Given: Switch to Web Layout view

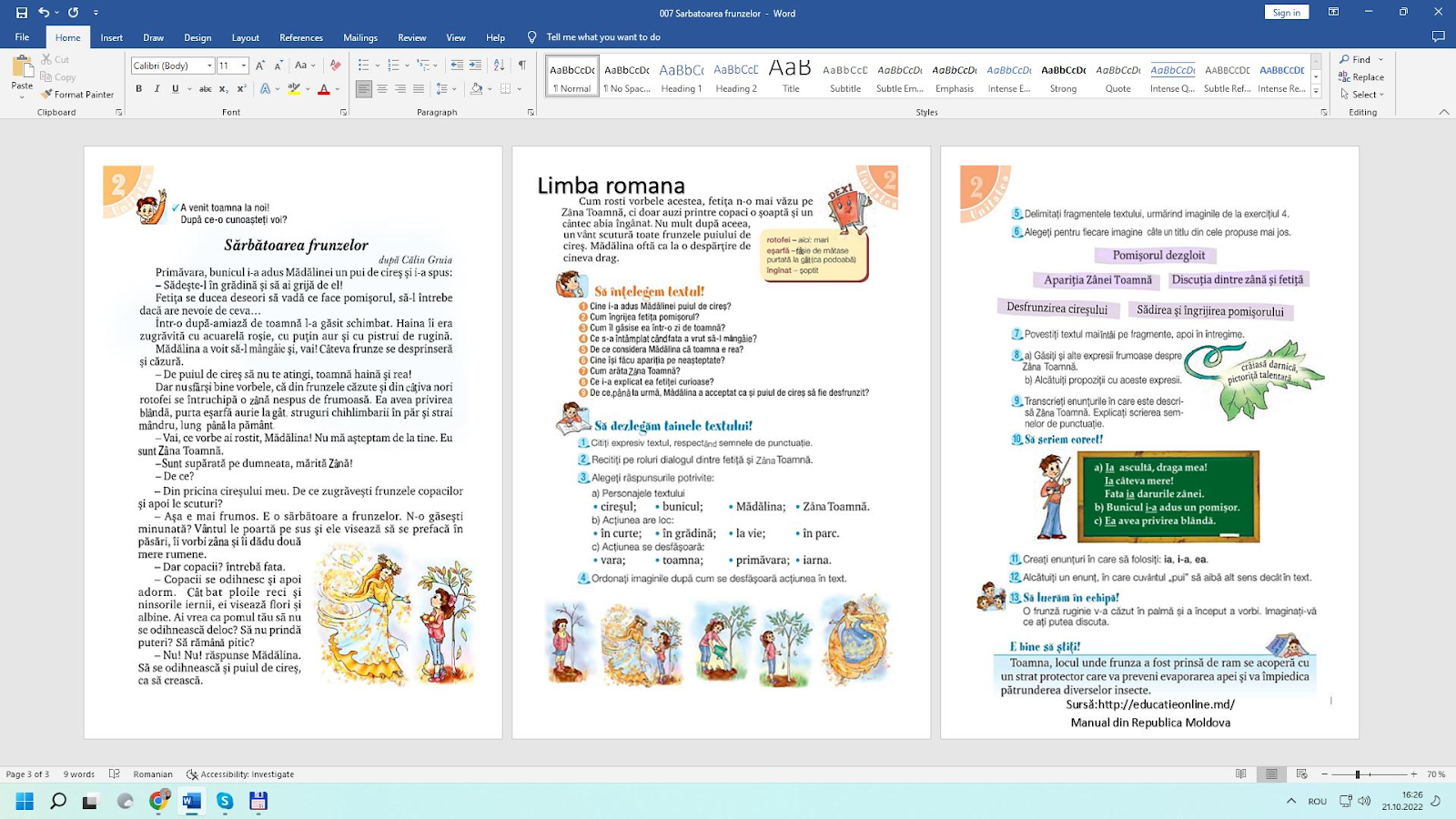Looking at the screenshot, I should pyautogui.click(x=1302, y=774).
